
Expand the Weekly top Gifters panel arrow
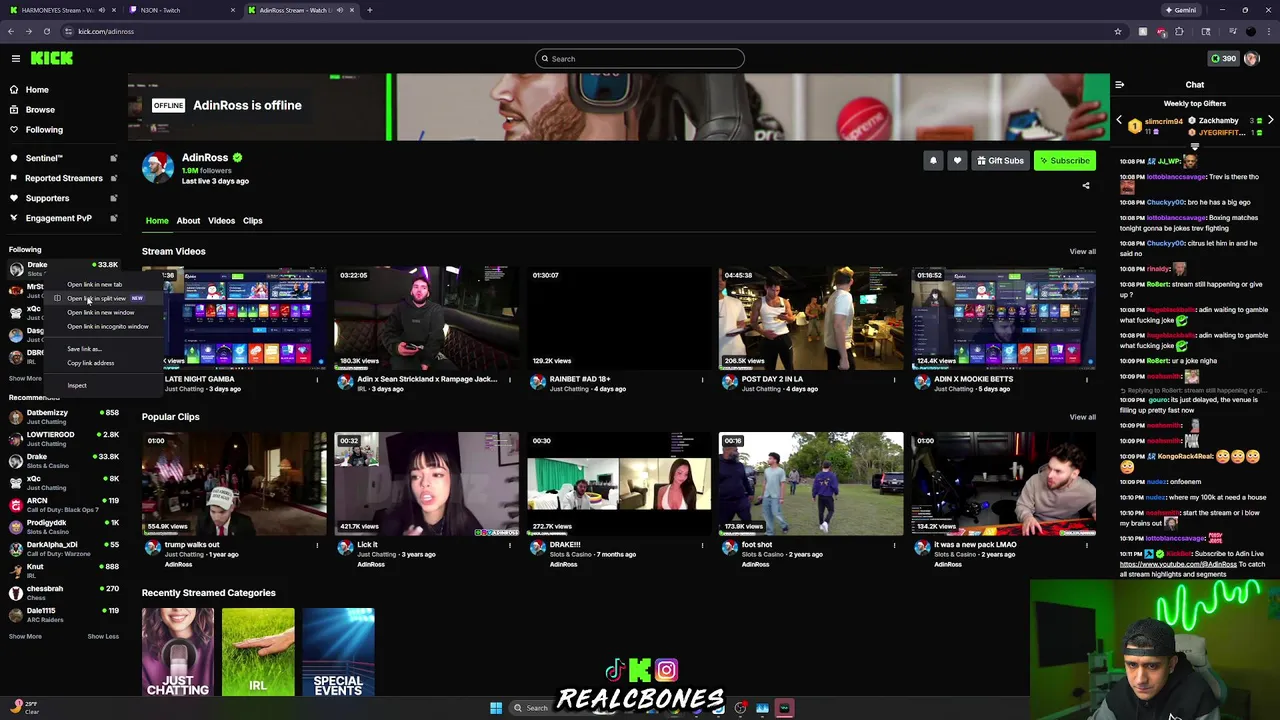pos(1194,146)
